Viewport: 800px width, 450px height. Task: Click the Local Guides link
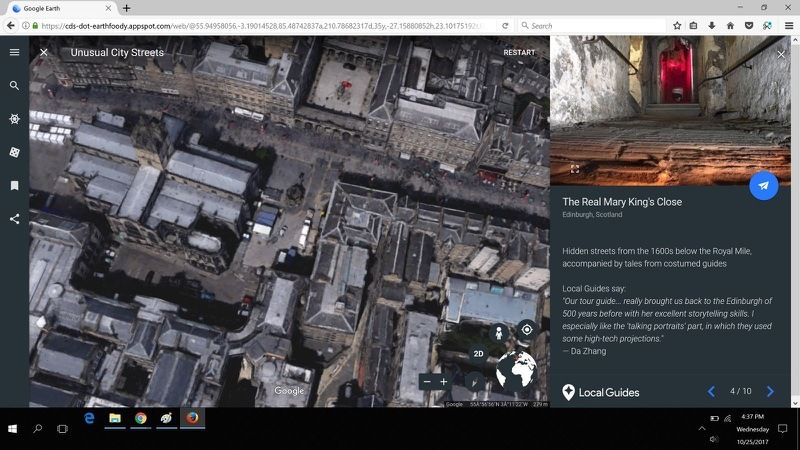point(600,393)
